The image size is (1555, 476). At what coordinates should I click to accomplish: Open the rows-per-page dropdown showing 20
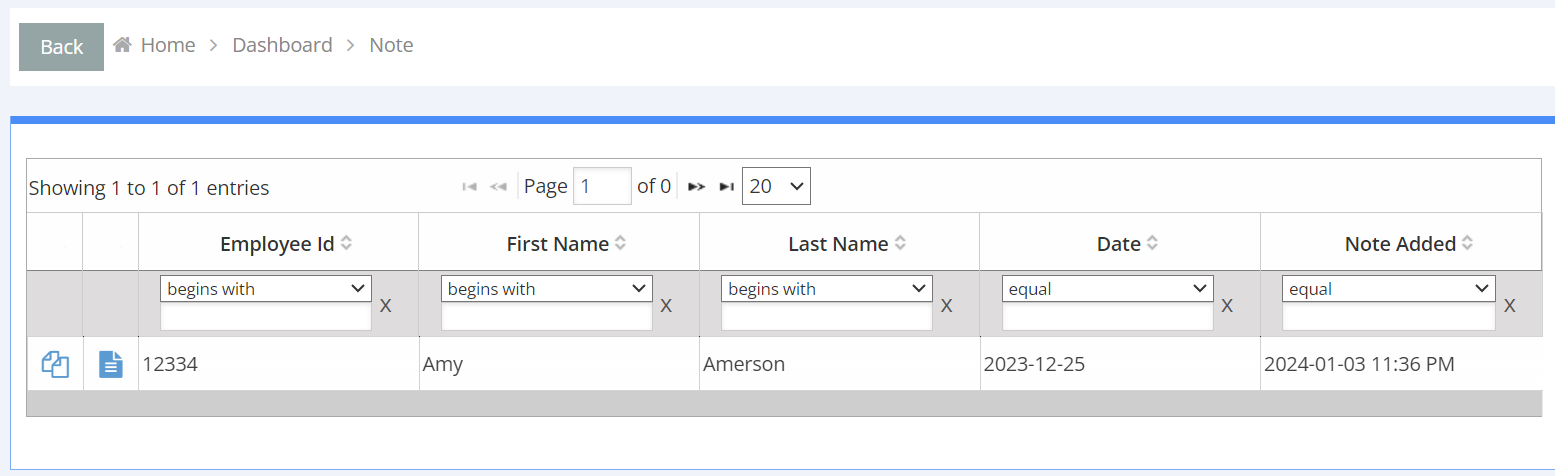(x=776, y=186)
